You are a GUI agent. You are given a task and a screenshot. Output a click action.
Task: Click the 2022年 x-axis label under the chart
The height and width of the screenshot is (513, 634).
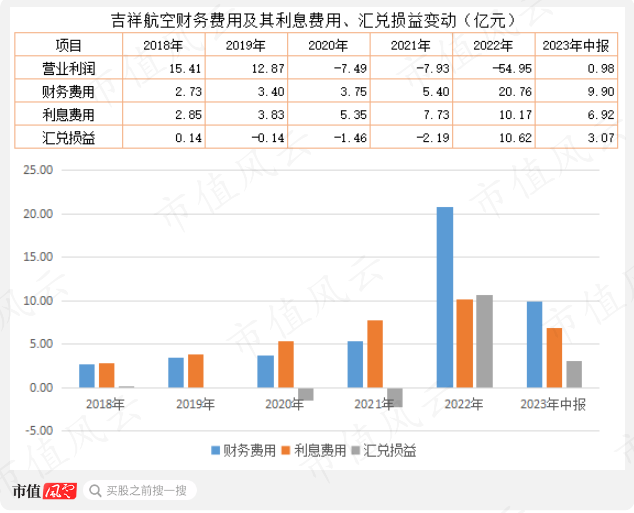tap(464, 404)
